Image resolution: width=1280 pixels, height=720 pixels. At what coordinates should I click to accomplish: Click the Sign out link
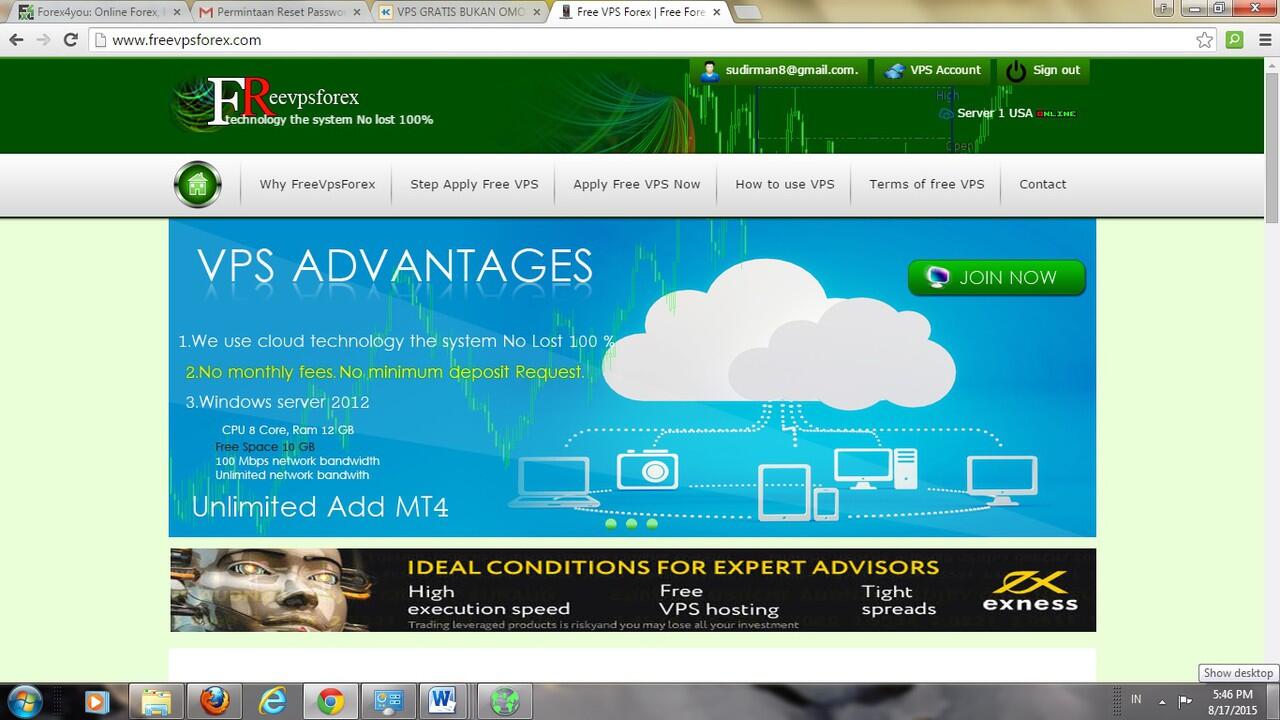pos(1056,70)
